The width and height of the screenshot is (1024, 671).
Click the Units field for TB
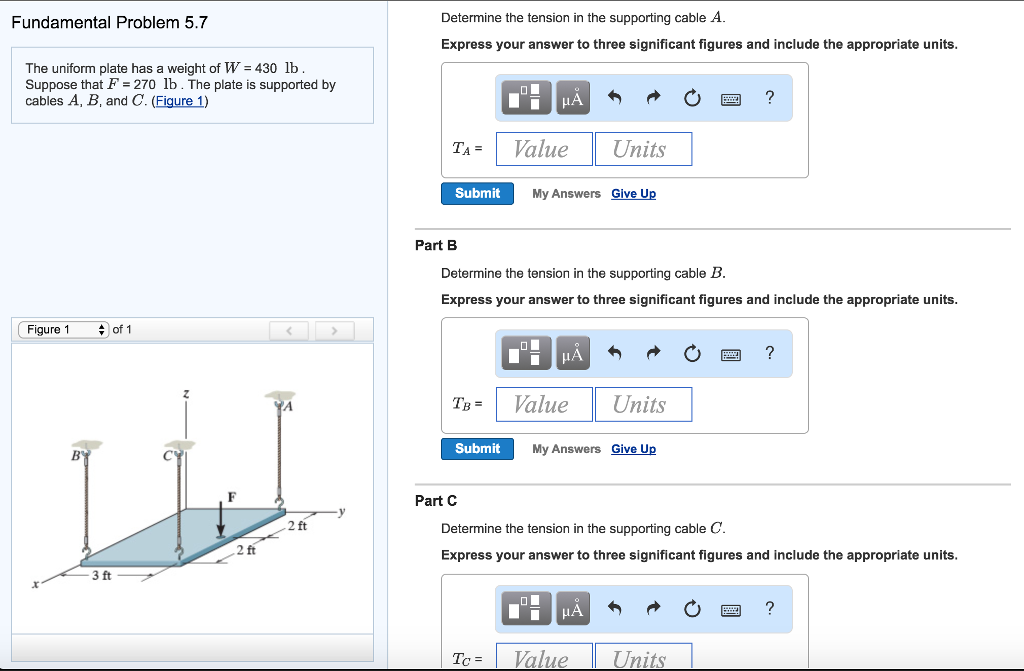[643, 404]
